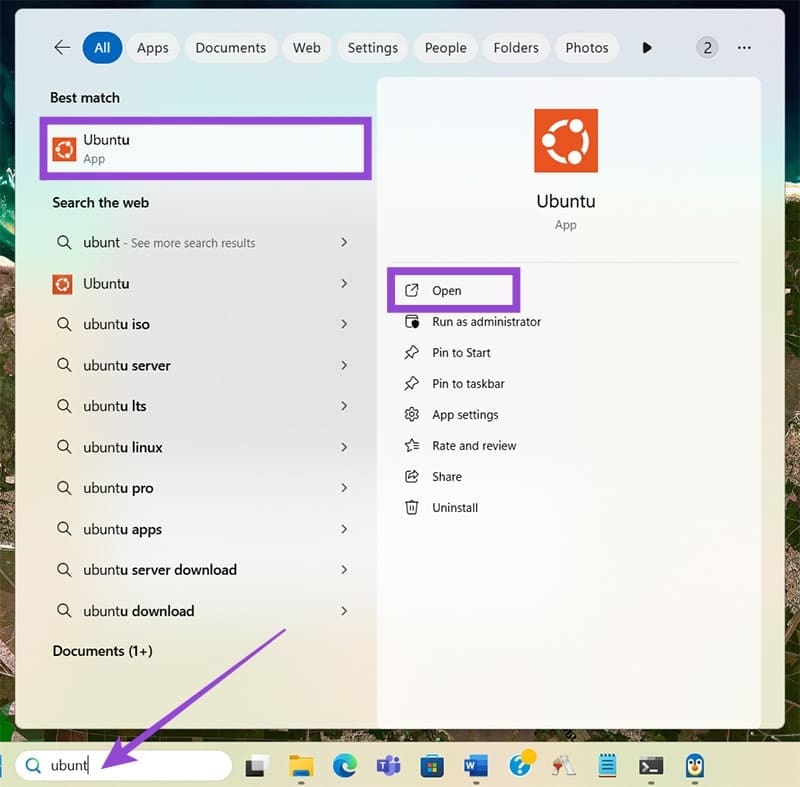
Task: Switch to the Documents filter tab
Action: click(x=231, y=48)
